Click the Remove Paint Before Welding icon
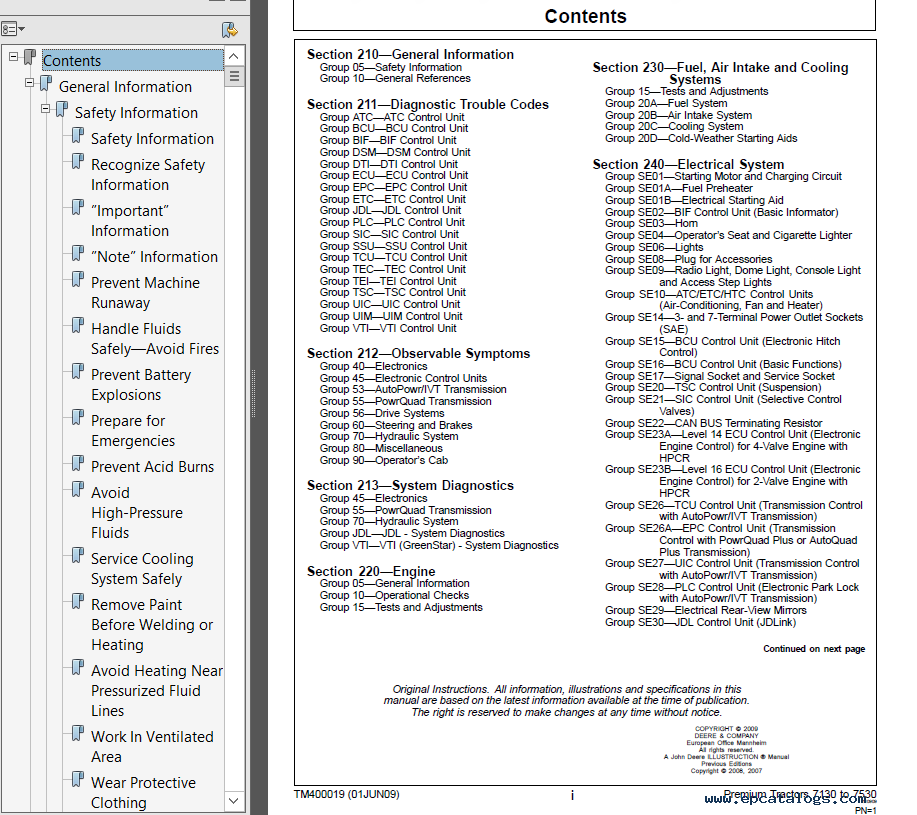 point(77,602)
